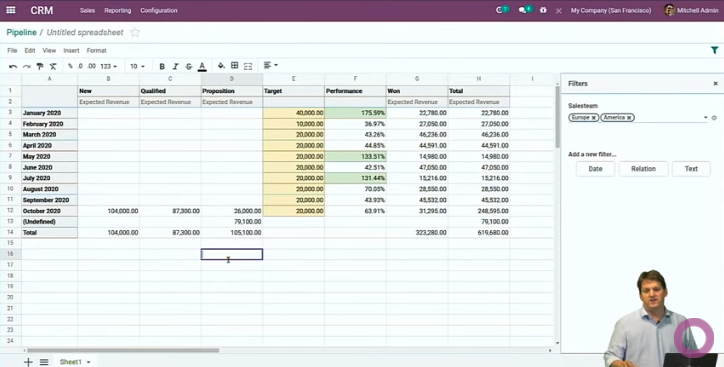The width and height of the screenshot is (724, 367).
Task: Open the green filter funnel icon
Action: click(x=714, y=50)
